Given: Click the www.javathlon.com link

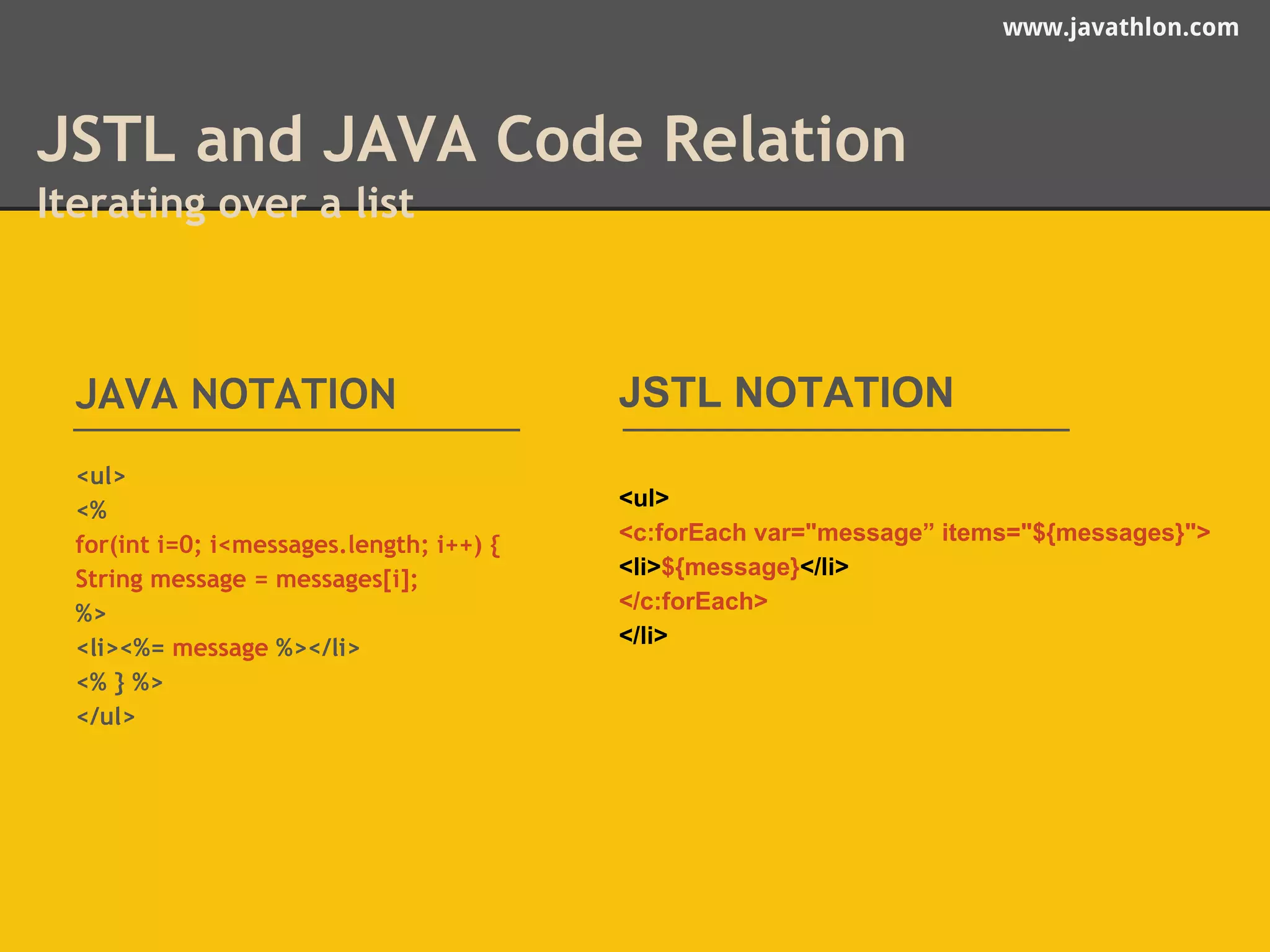Looking at the screenshot, I should (x=1121, y=28).
